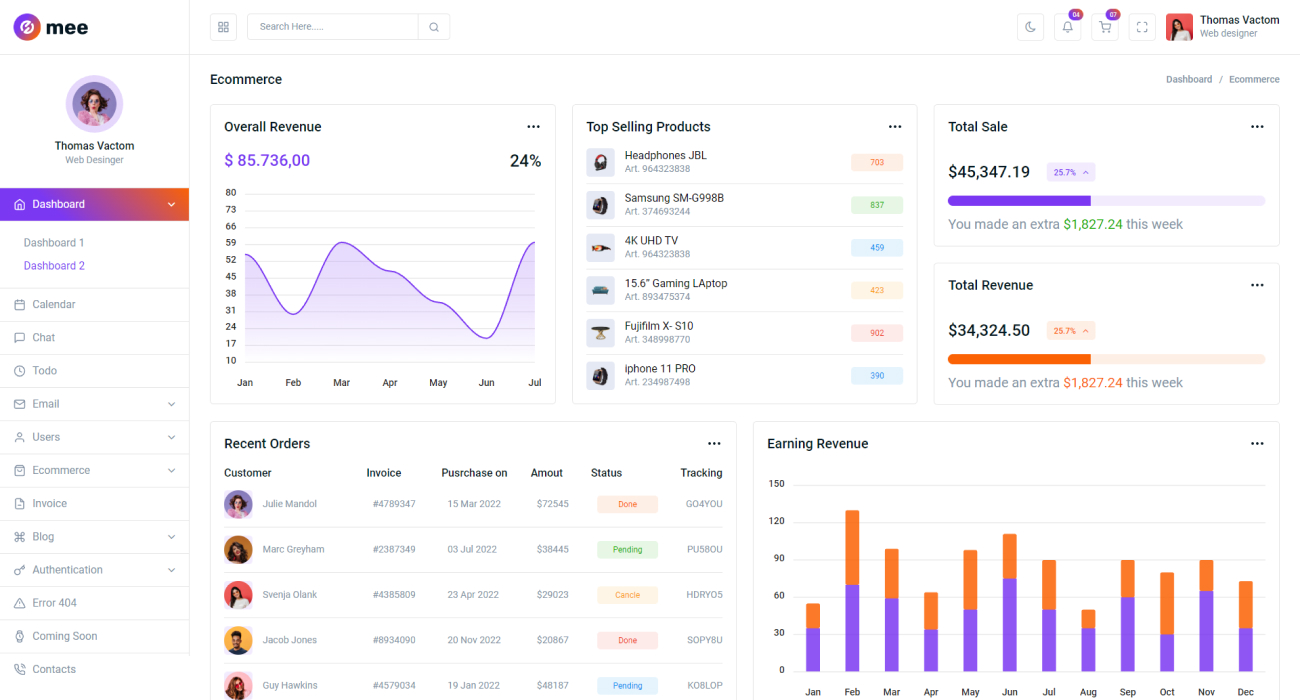Click the Dashboard home icon
This screenshot has width=1300, height=700.
pyautogui.click(x=19, y=204)
